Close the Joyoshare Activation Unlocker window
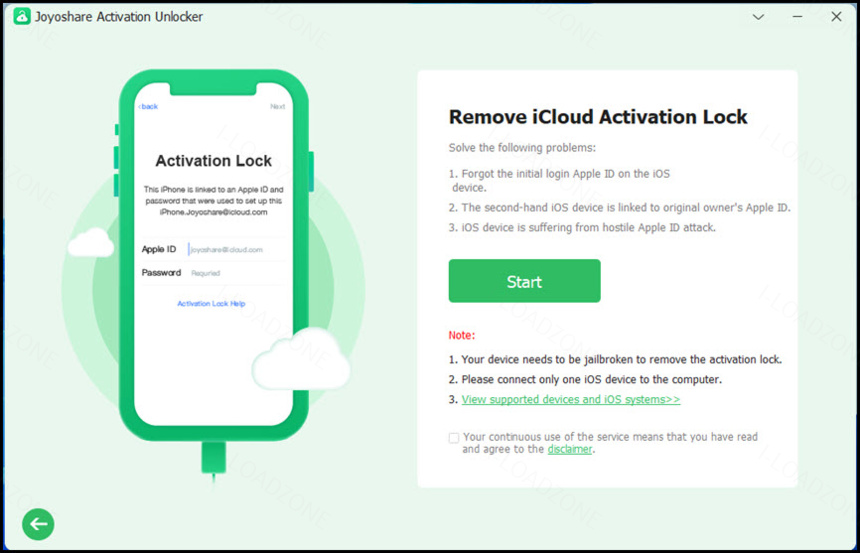This screenshot has height=553, width=860. click(x=836, y=17)
